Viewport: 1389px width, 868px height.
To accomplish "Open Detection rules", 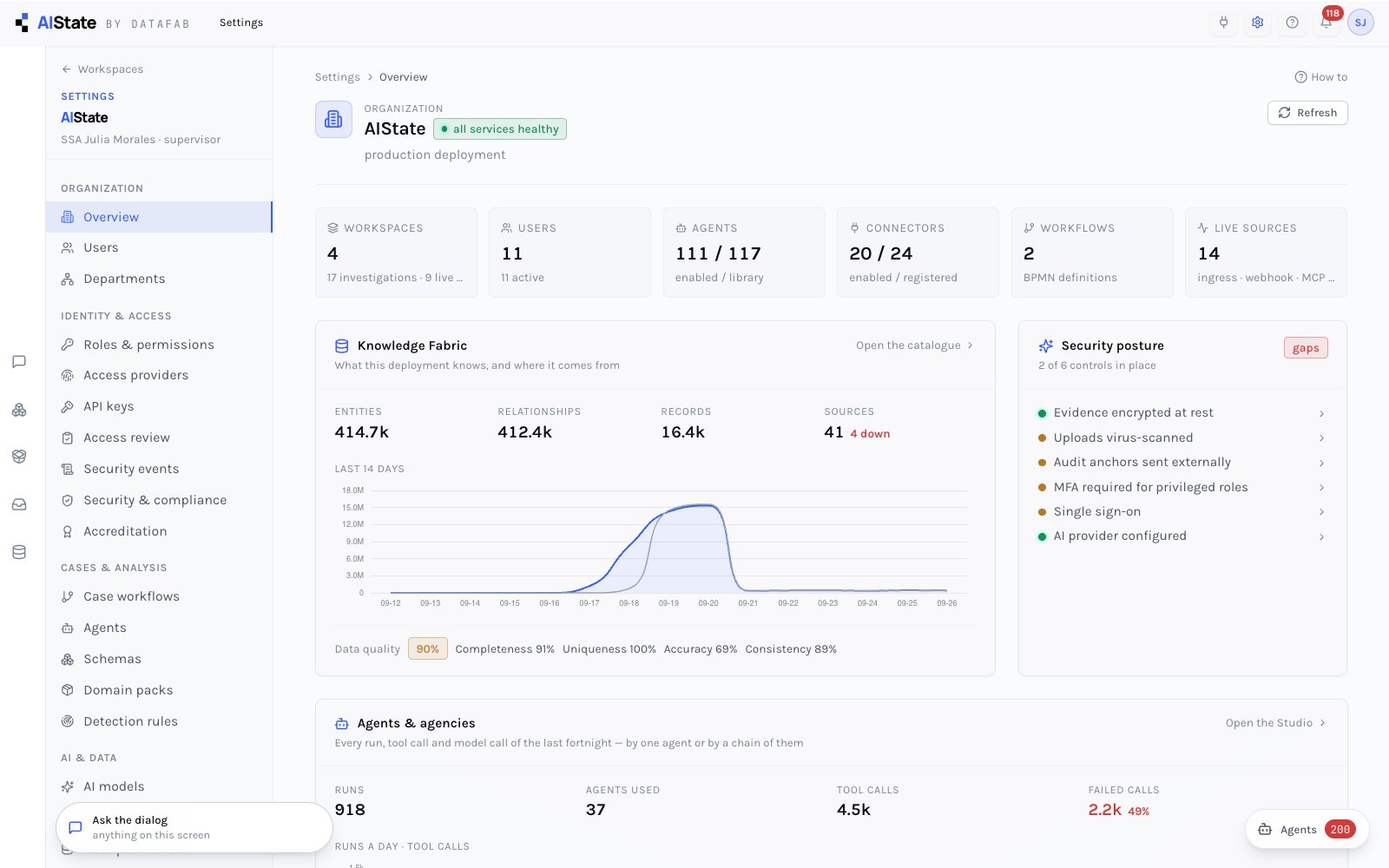I will 159,721.
